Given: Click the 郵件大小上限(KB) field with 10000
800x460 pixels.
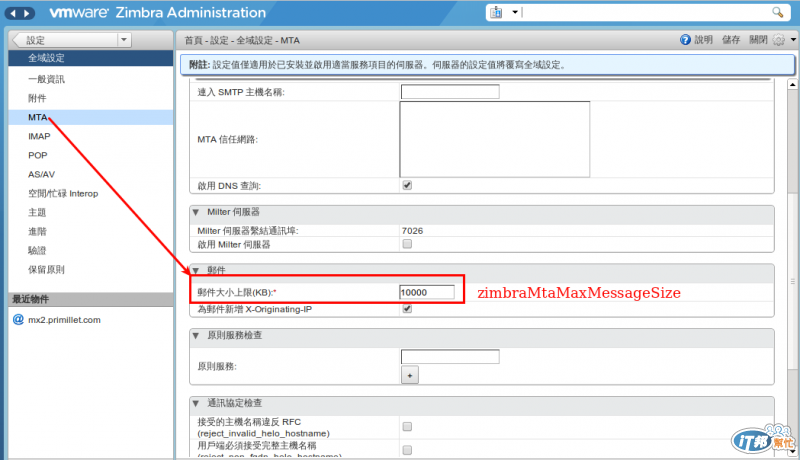Looking at the screenshot, I should click(427, 292).
